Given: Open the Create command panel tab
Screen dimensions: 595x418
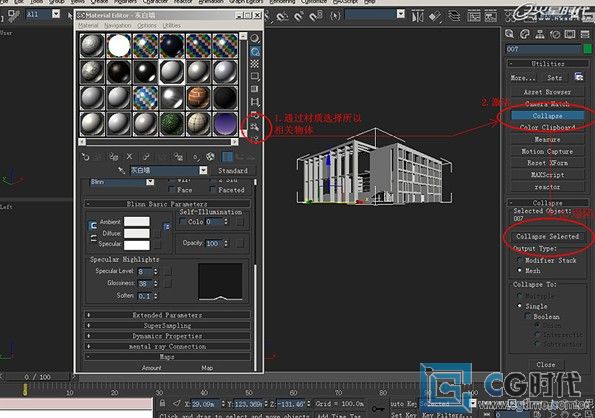Looking at the screenshot, I should click(510, 34).
